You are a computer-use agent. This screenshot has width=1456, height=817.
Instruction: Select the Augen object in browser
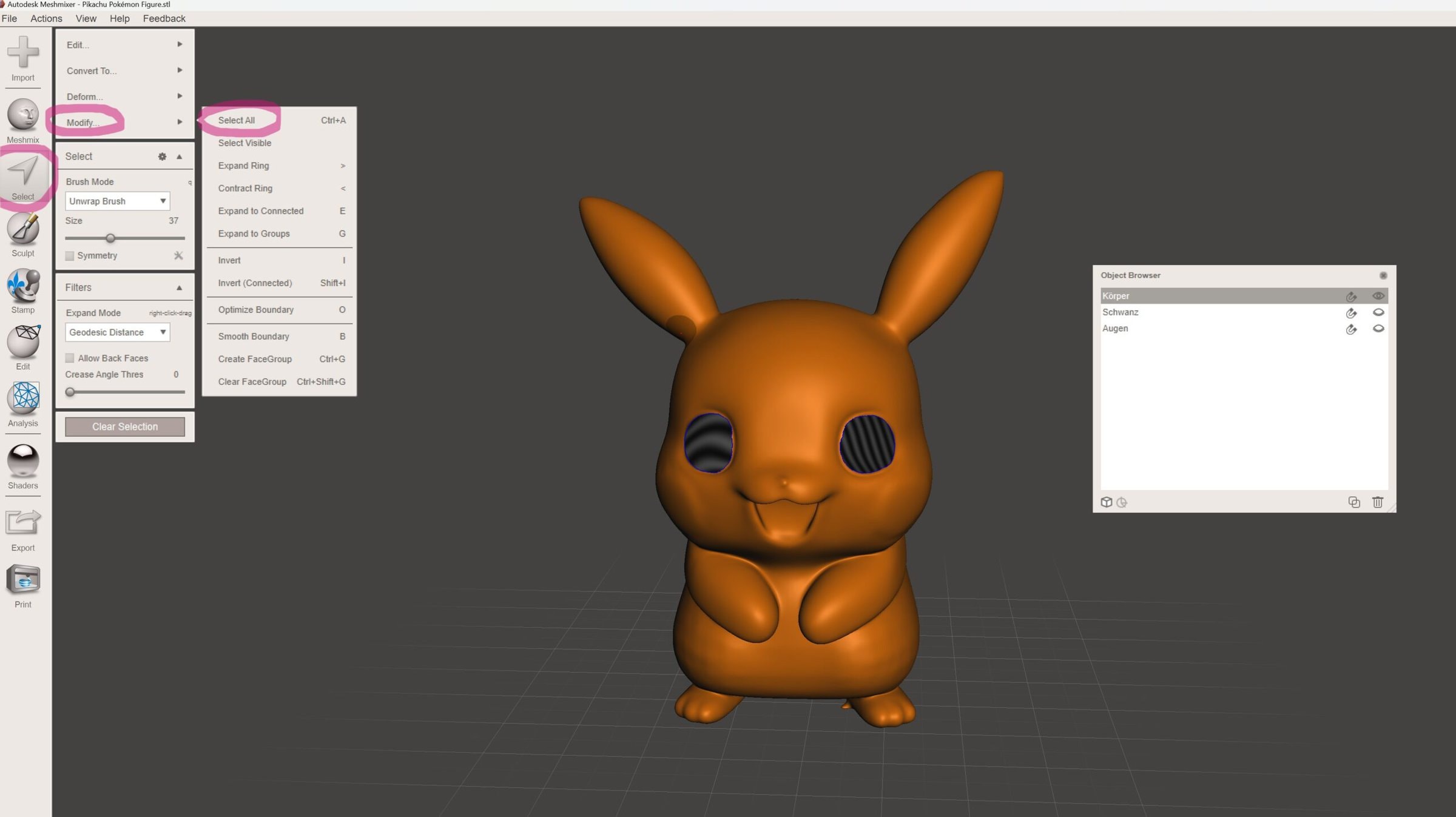(1115, 329)
